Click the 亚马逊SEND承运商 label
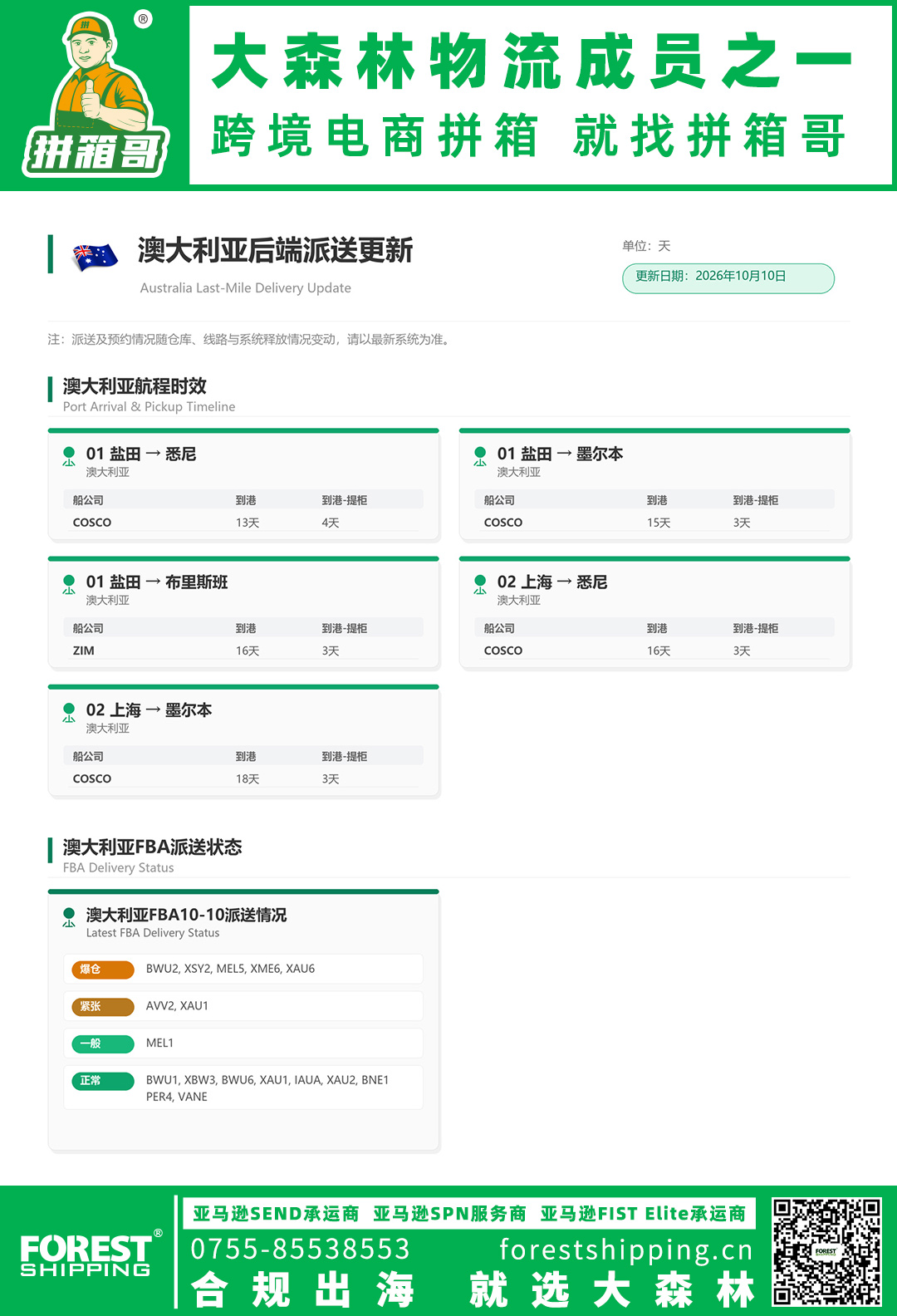The width and height of the screenshot is (897, 1316). point(276,1214)
